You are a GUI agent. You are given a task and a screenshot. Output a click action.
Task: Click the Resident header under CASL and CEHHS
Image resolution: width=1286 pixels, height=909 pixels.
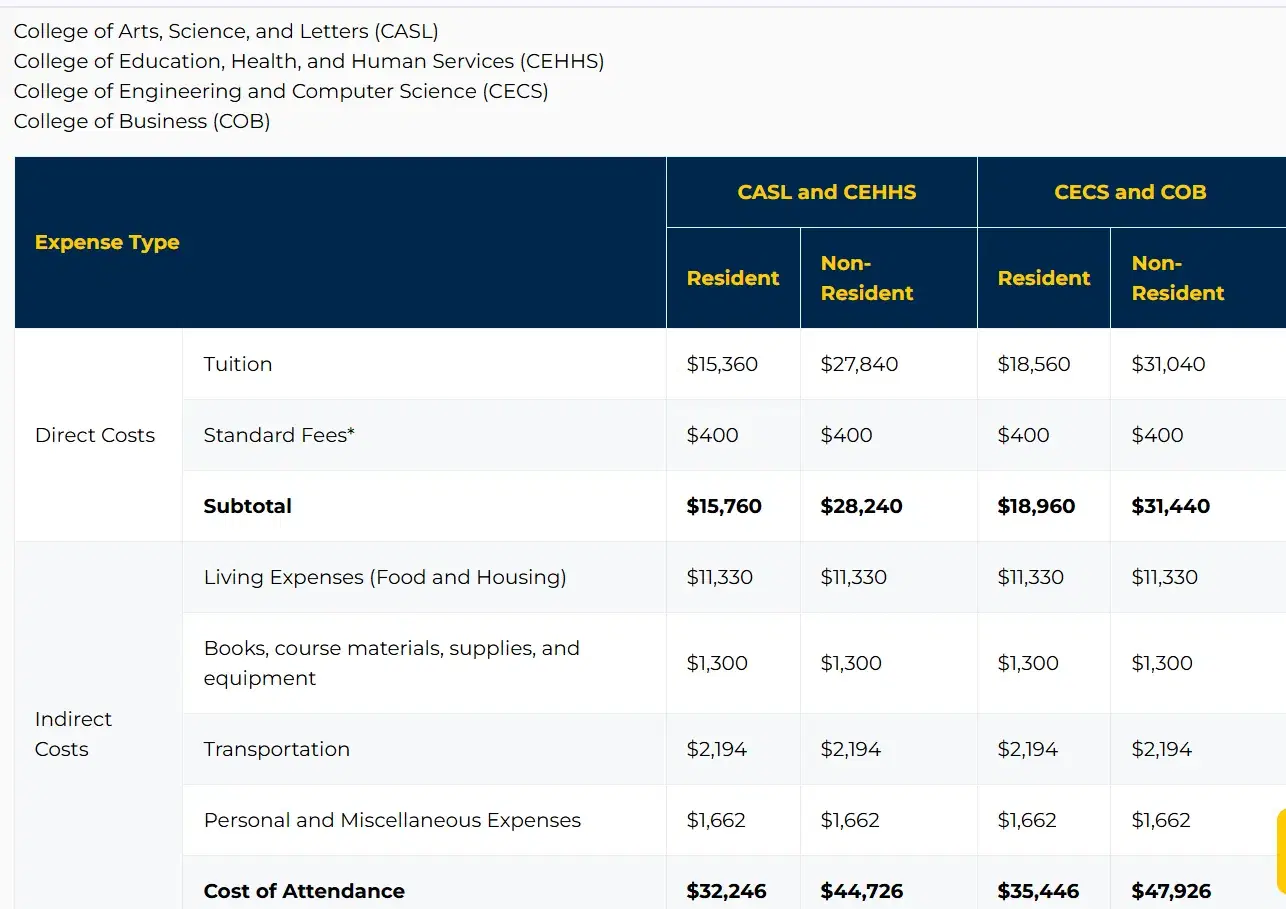733,278
